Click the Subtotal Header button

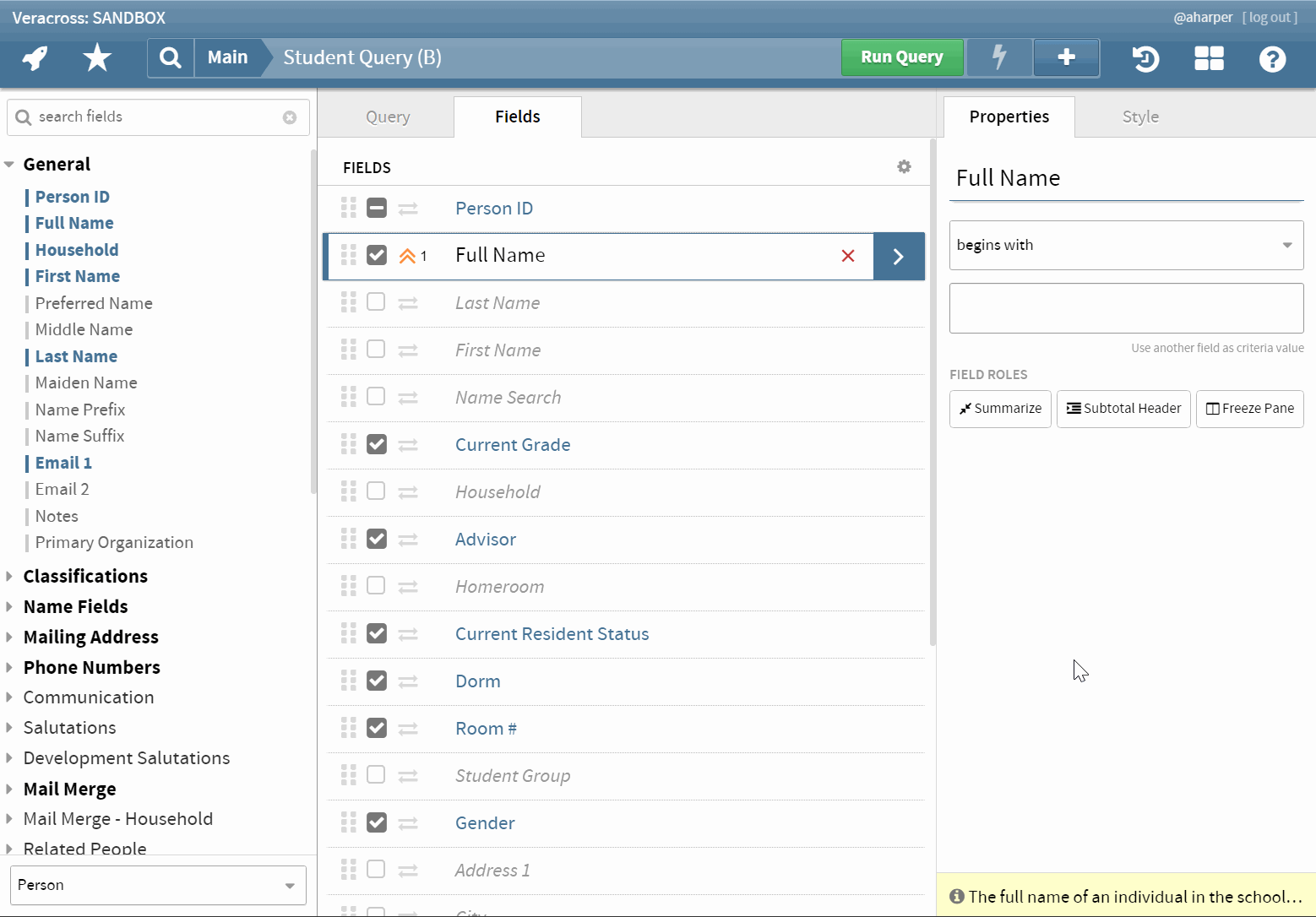click(1123, 409)
